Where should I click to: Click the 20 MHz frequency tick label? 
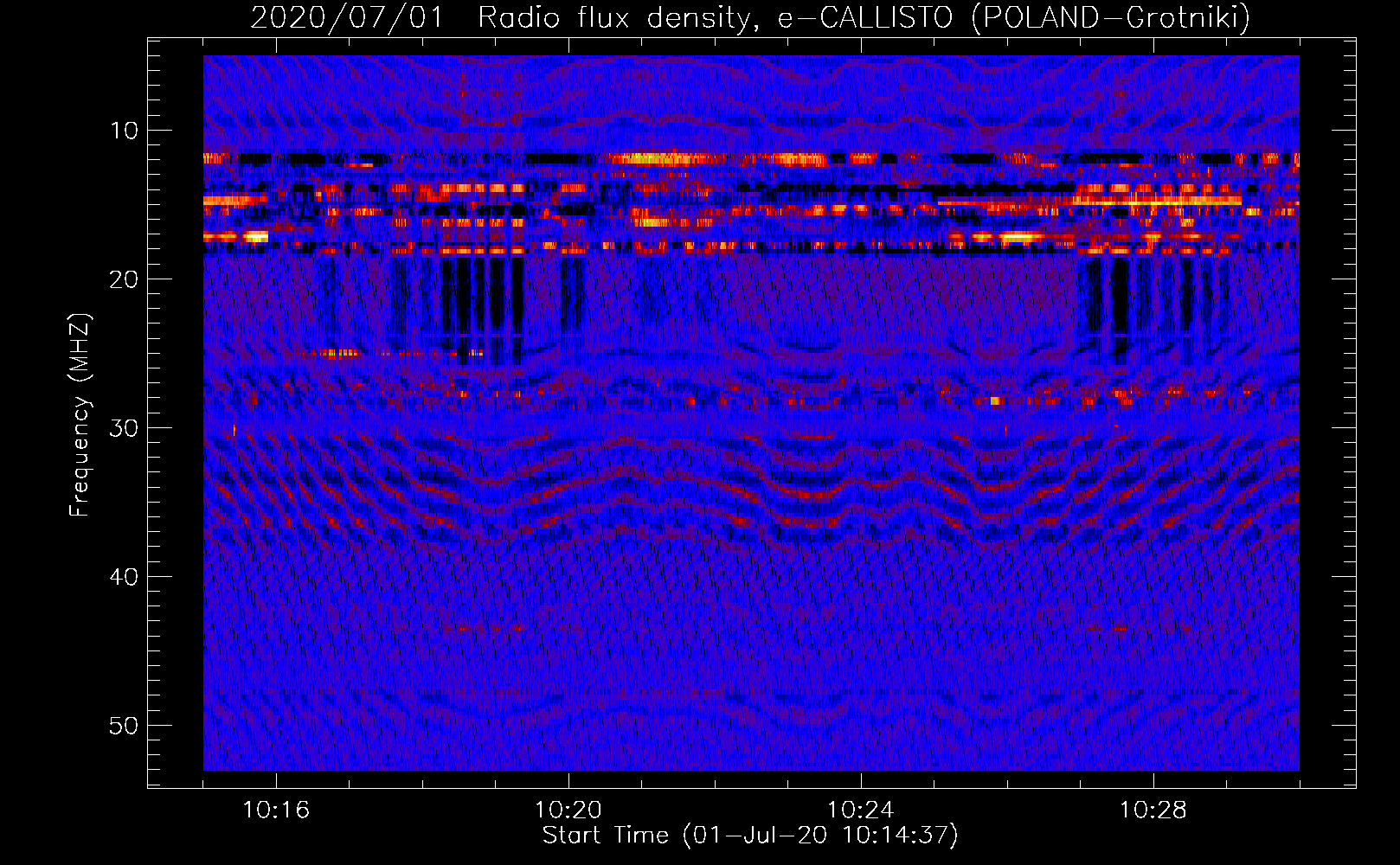(x=124, y=279)
